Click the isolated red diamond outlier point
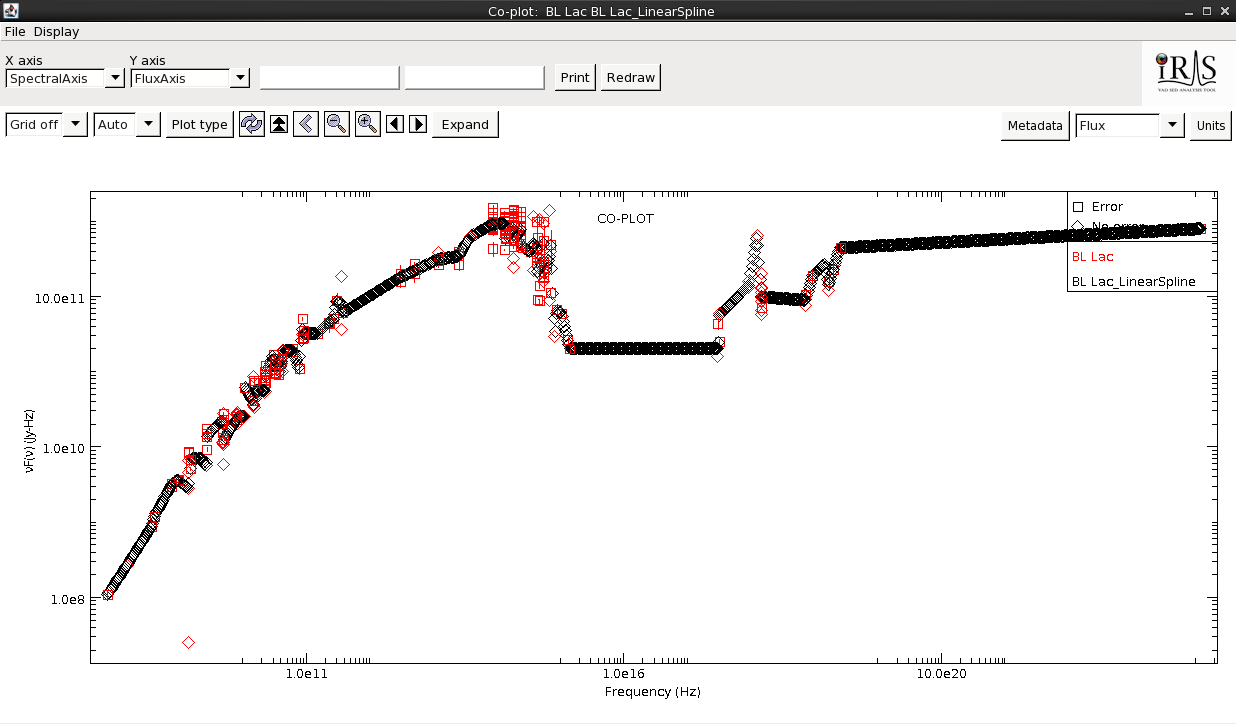 (188, 642)
